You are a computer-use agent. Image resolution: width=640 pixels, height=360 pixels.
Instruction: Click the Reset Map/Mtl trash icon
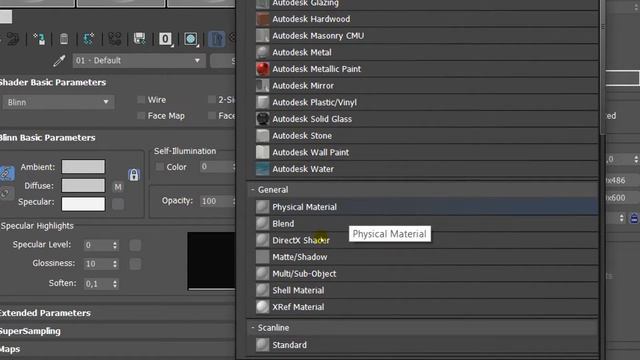tap(64, 39)
